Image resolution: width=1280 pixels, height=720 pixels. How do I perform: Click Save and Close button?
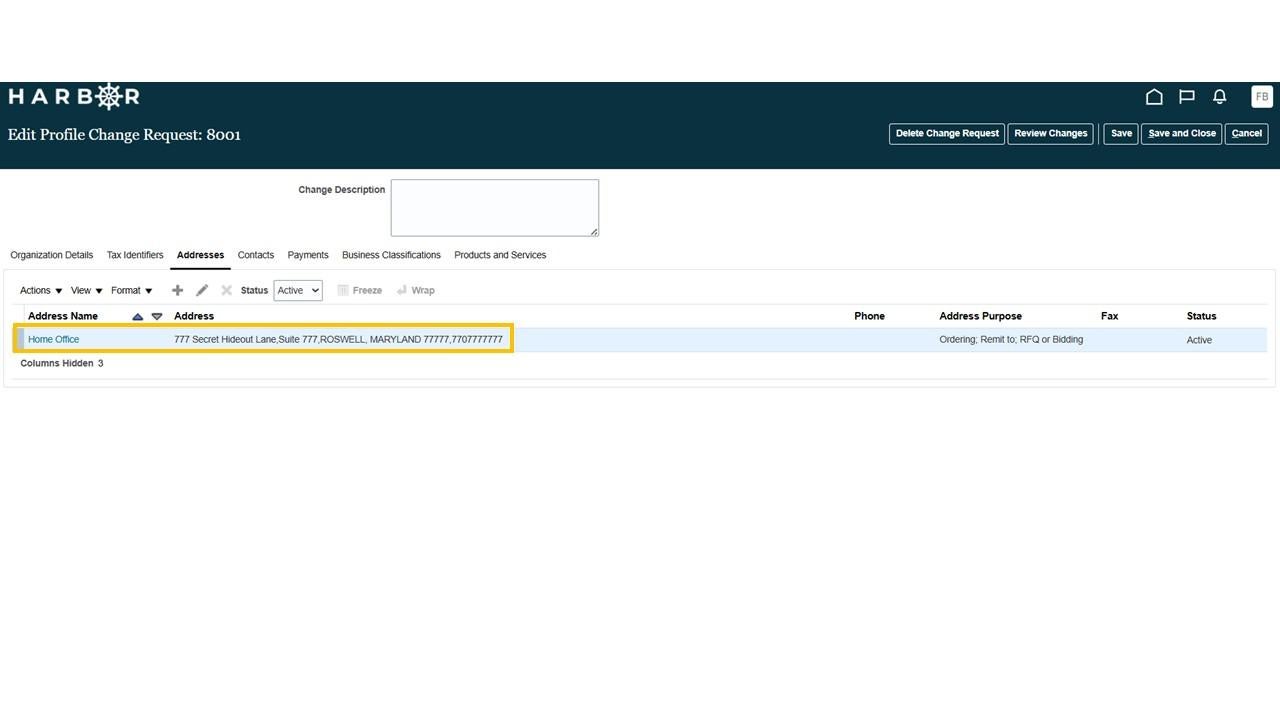click(1182, 134)
